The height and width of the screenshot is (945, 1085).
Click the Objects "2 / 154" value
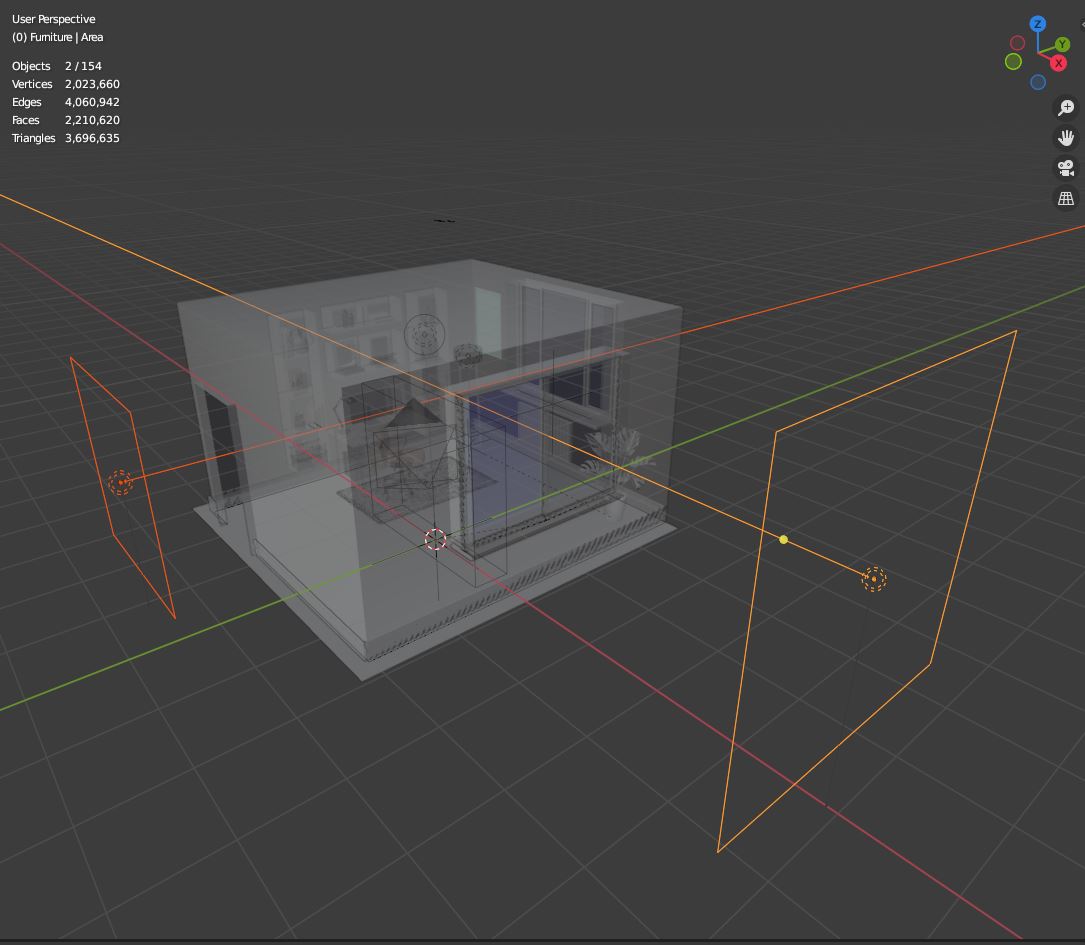[83, 66]
